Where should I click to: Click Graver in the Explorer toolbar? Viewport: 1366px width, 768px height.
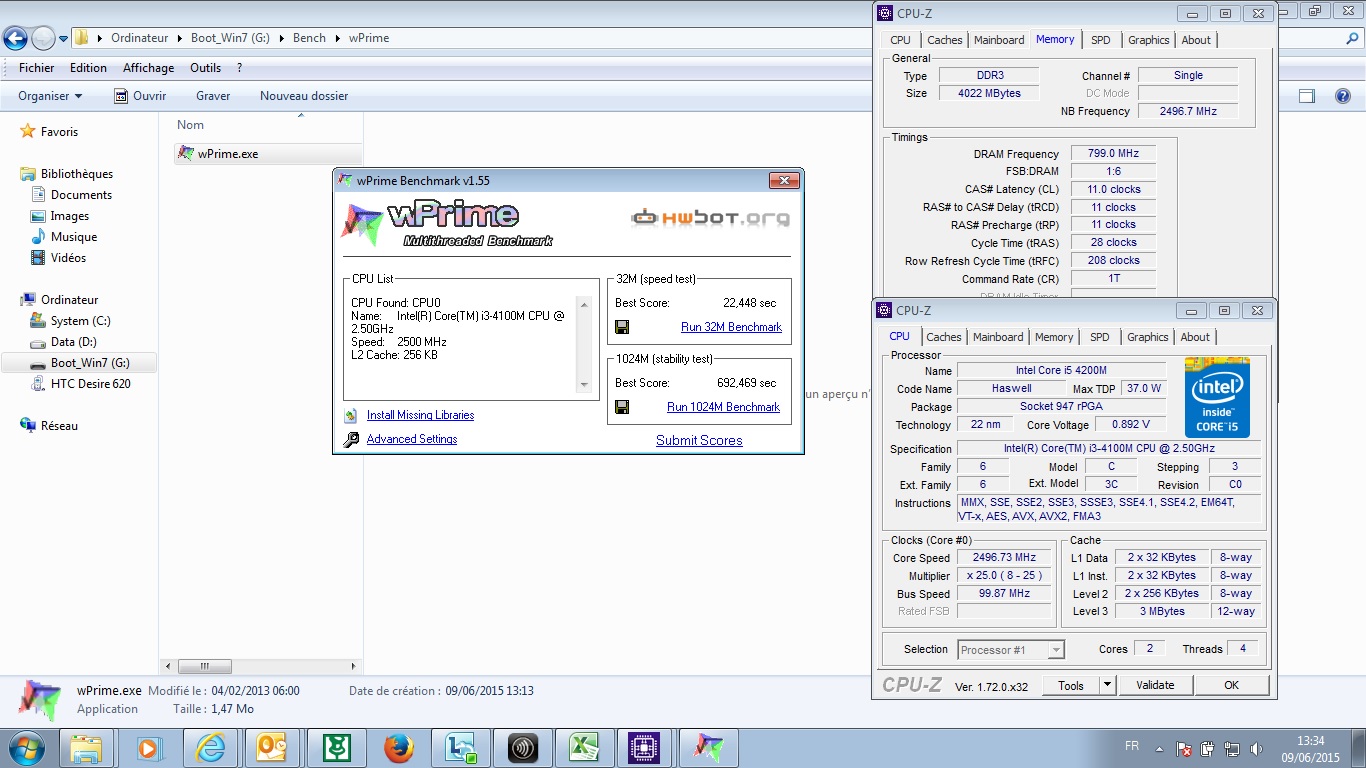213,96
